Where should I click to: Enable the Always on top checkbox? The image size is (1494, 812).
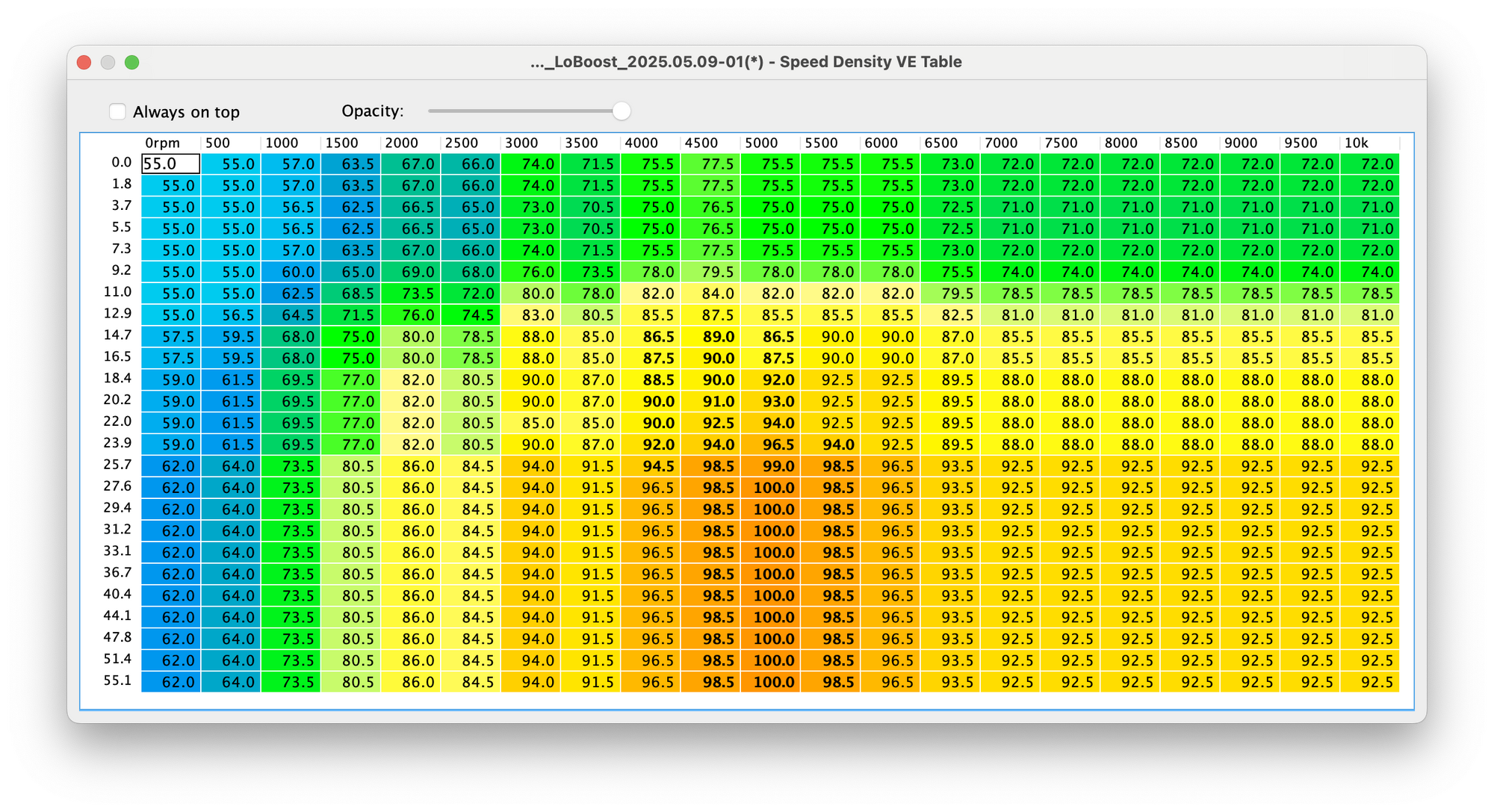pos(117,111)
